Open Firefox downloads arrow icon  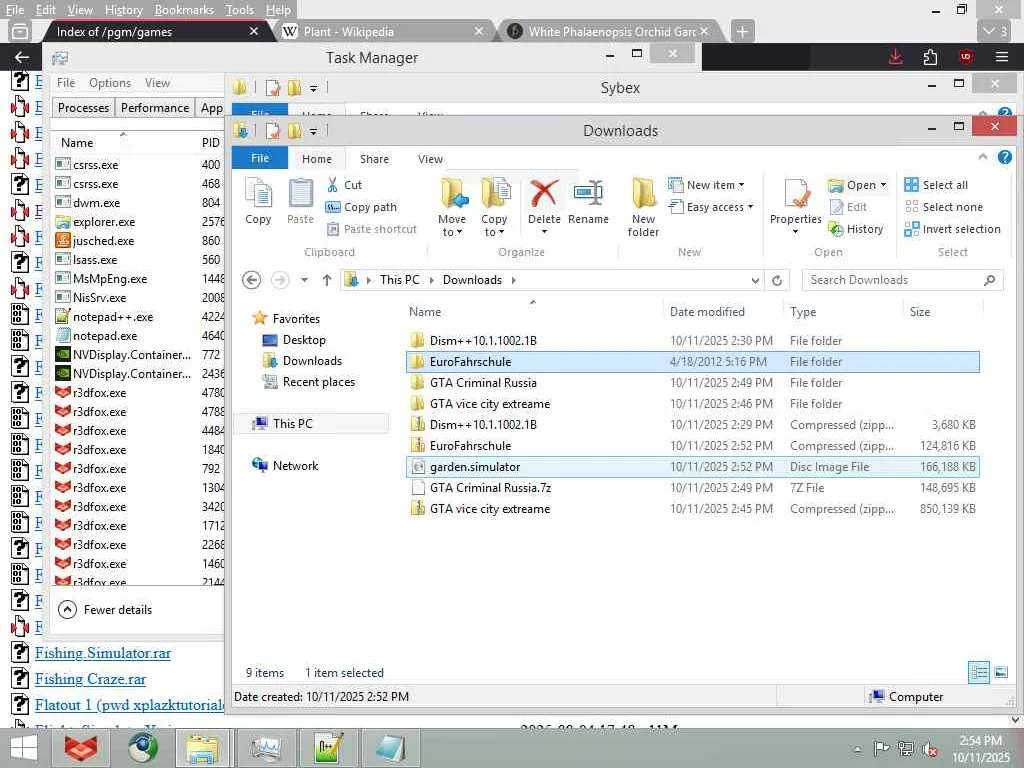(x=896, y=57)
